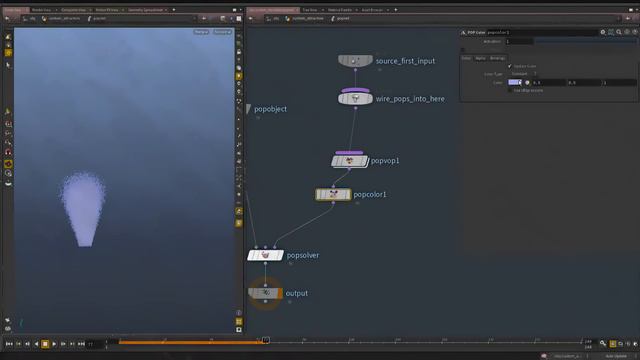Enable the Use VEXpressions checkbox
Viewport: 640px width, 360px height.
[x=510, y=90]
